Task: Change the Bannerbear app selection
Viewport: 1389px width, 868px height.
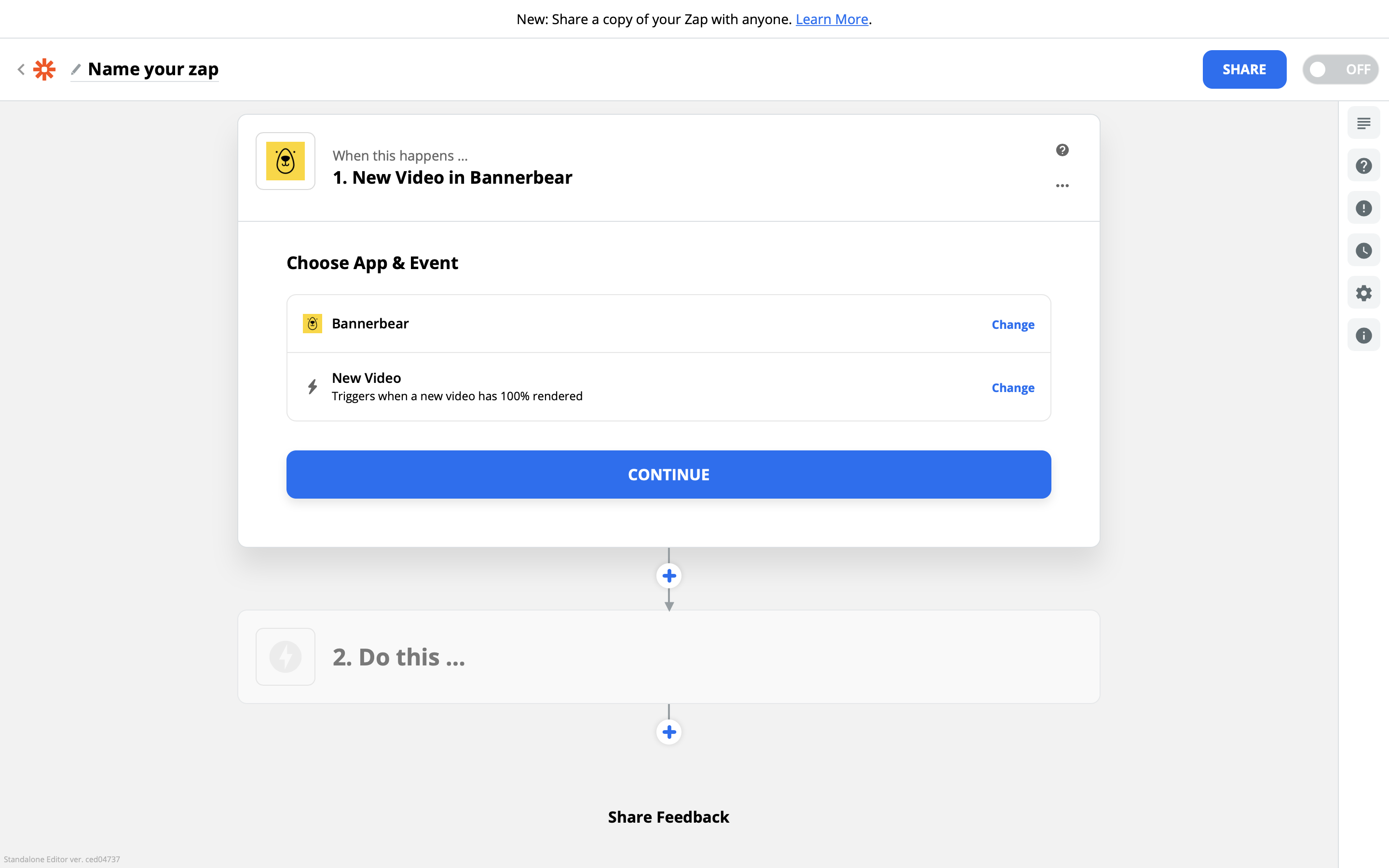Action: [x=1012, y=325]
